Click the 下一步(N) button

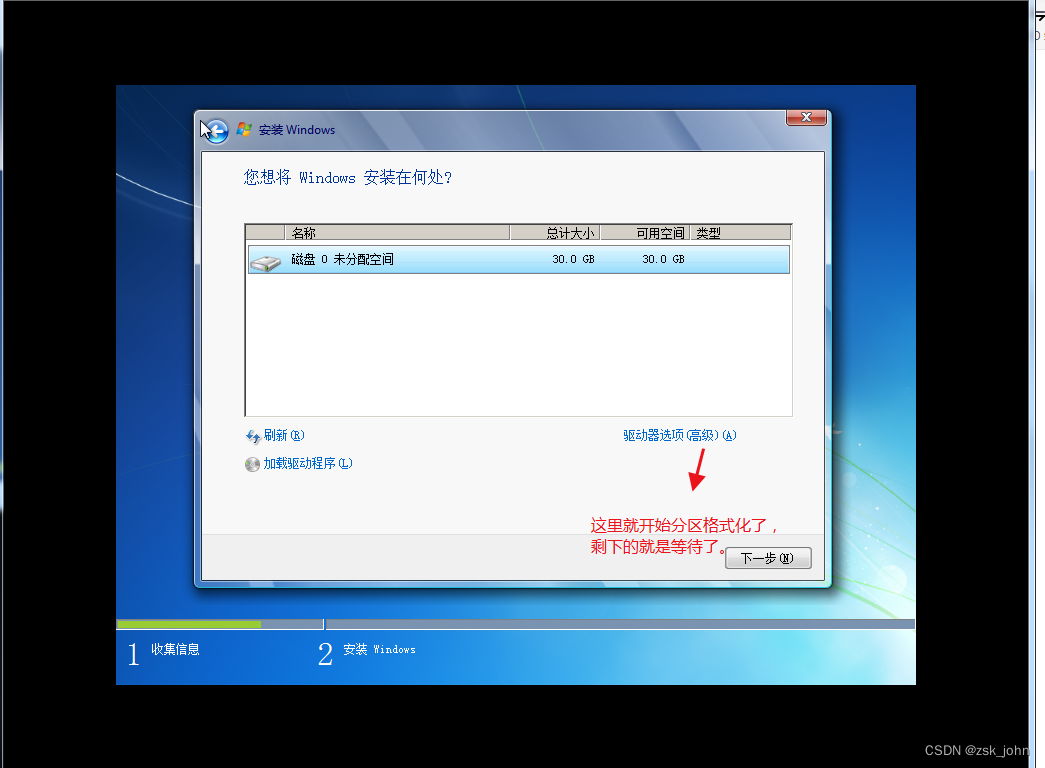point(768,558)
